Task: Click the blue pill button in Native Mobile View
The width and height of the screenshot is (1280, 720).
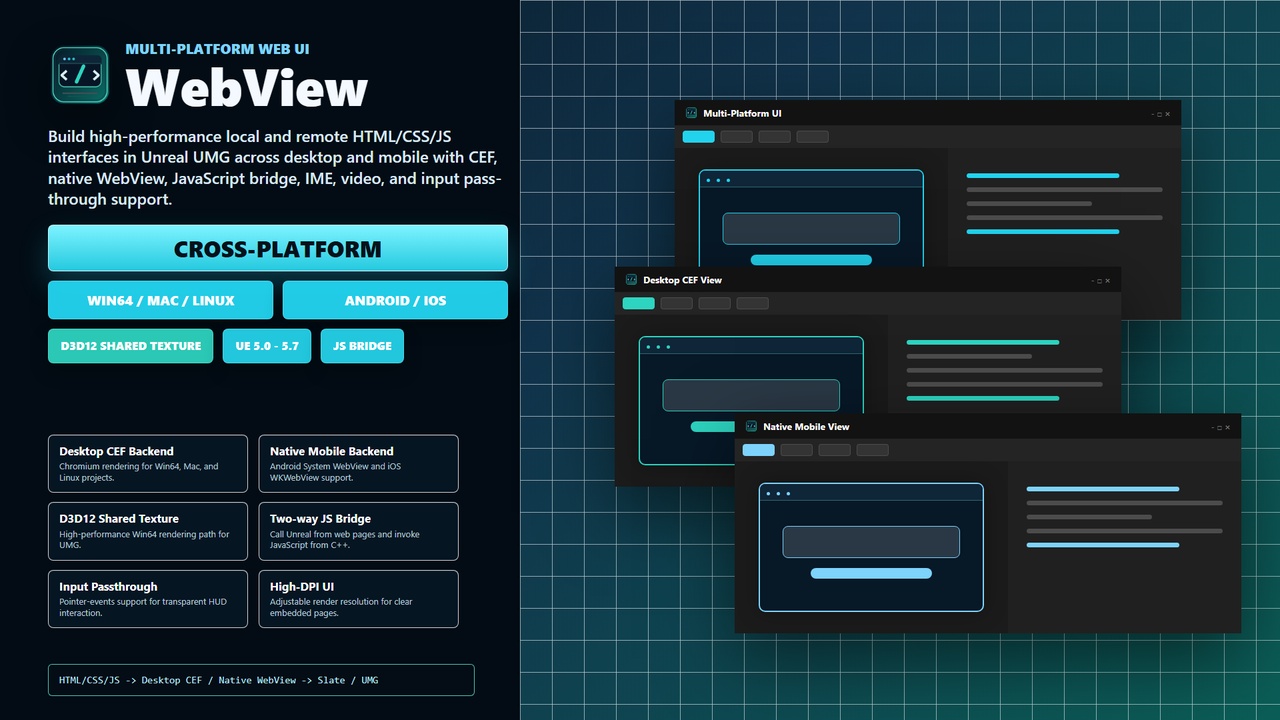Action: tap(871, 573)
